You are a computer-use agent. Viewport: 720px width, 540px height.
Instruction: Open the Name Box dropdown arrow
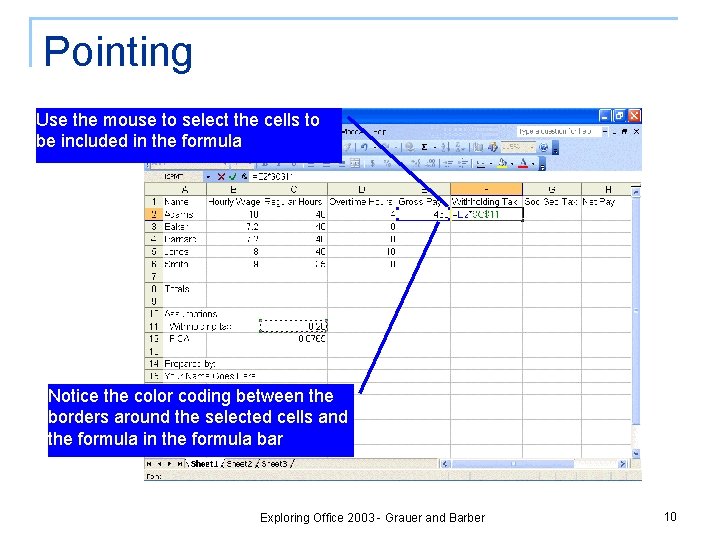[208, 176]
